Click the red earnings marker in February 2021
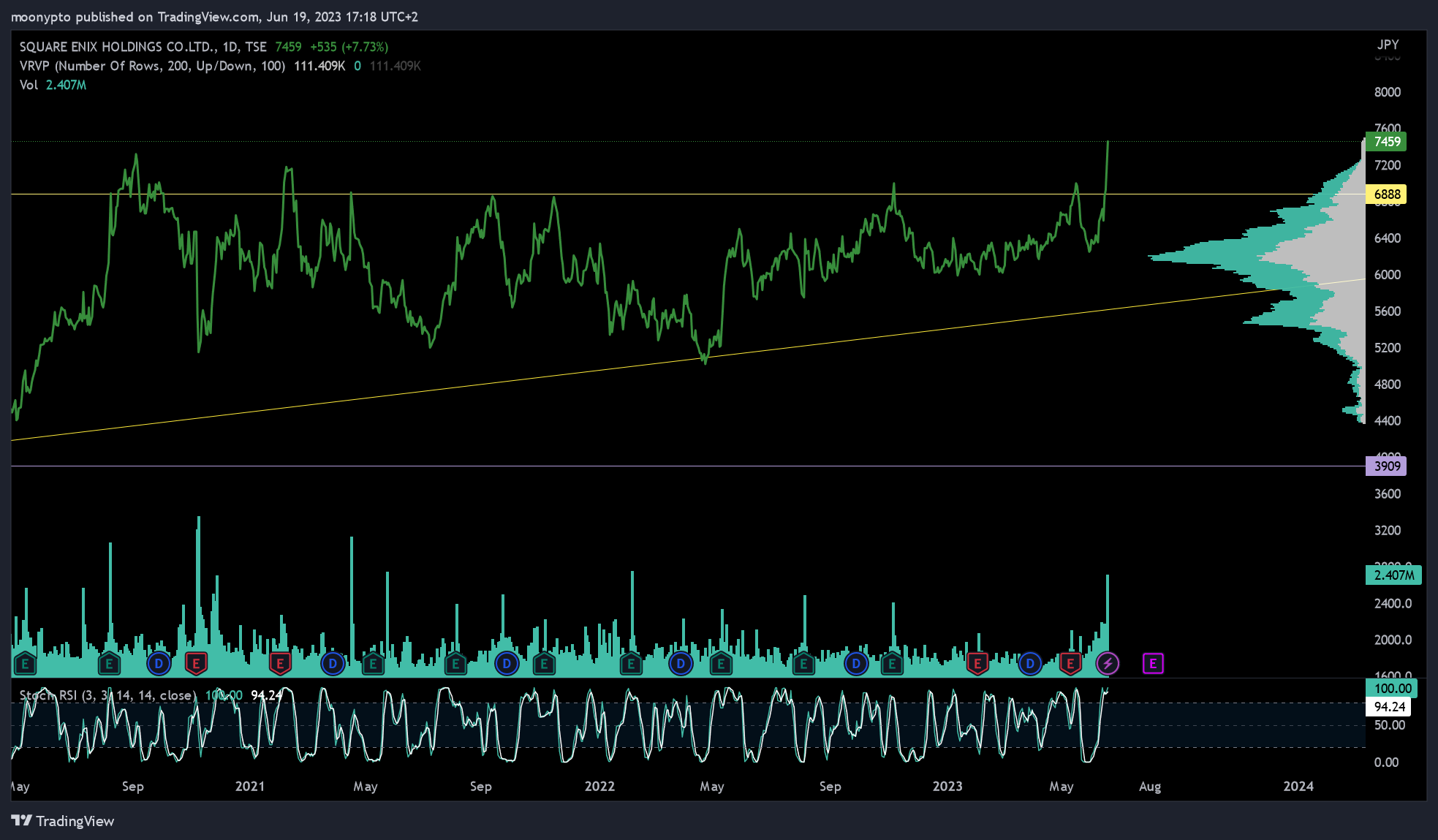This screenshot has height=840, width=1438. [x=280, y=664]
